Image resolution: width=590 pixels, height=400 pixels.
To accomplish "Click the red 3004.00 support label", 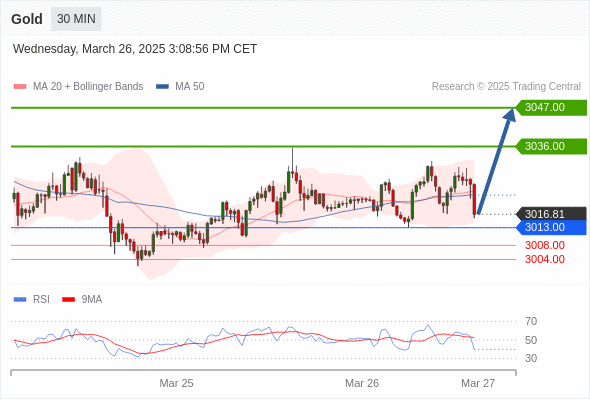I will [545, 259].
